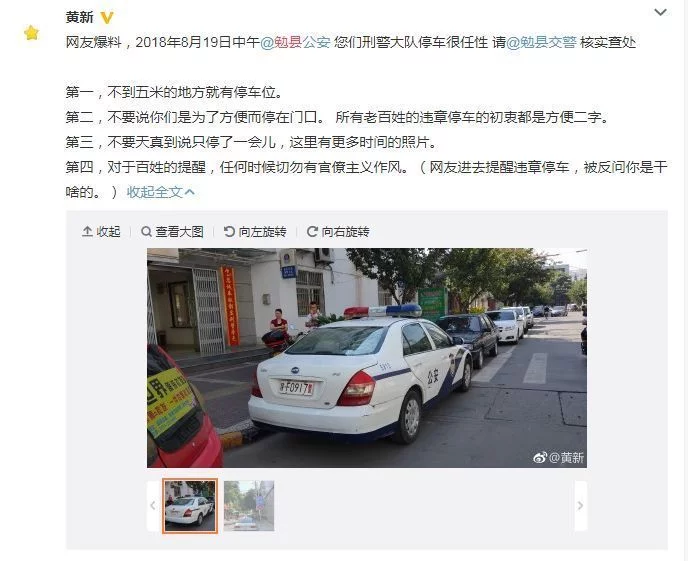This screenshot has height=561, width=688.
Task: Click the 收起 collapse arrow icon
Action: pos(87,231)
